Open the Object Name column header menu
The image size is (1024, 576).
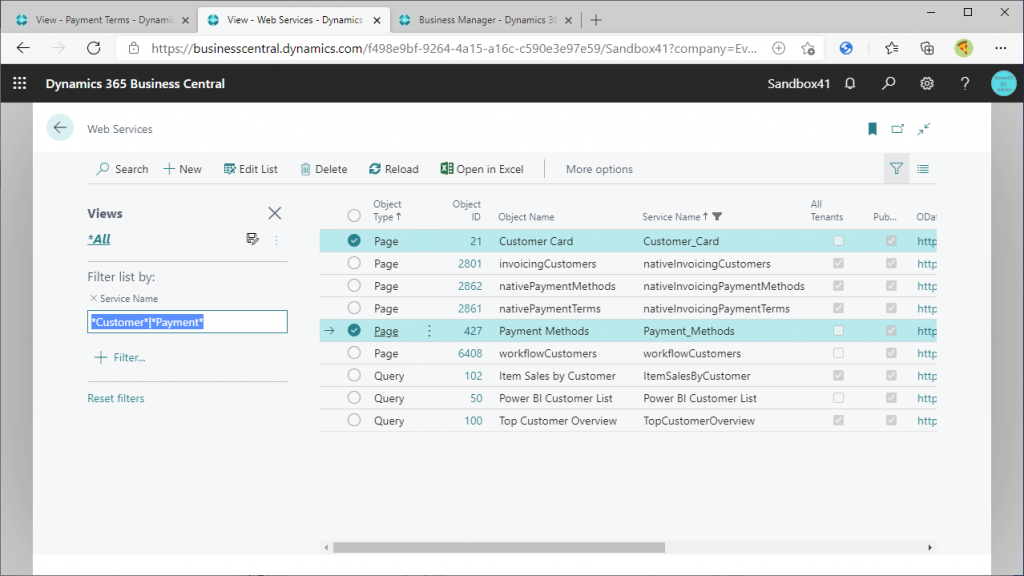pos(526,217)
